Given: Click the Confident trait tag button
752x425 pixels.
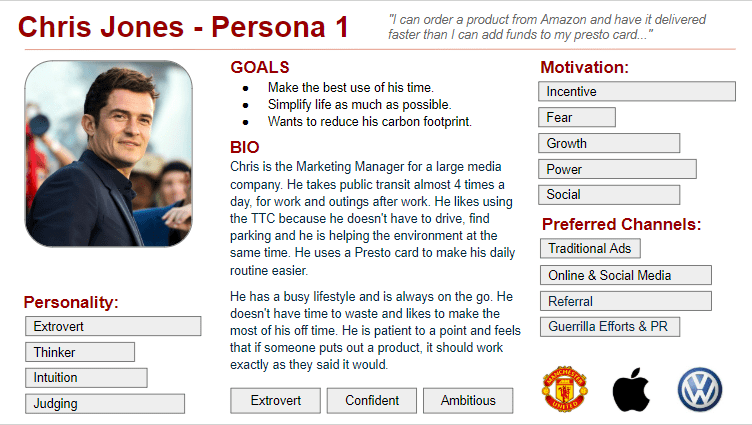Looking at the screenshot, I should pos(371,401).
